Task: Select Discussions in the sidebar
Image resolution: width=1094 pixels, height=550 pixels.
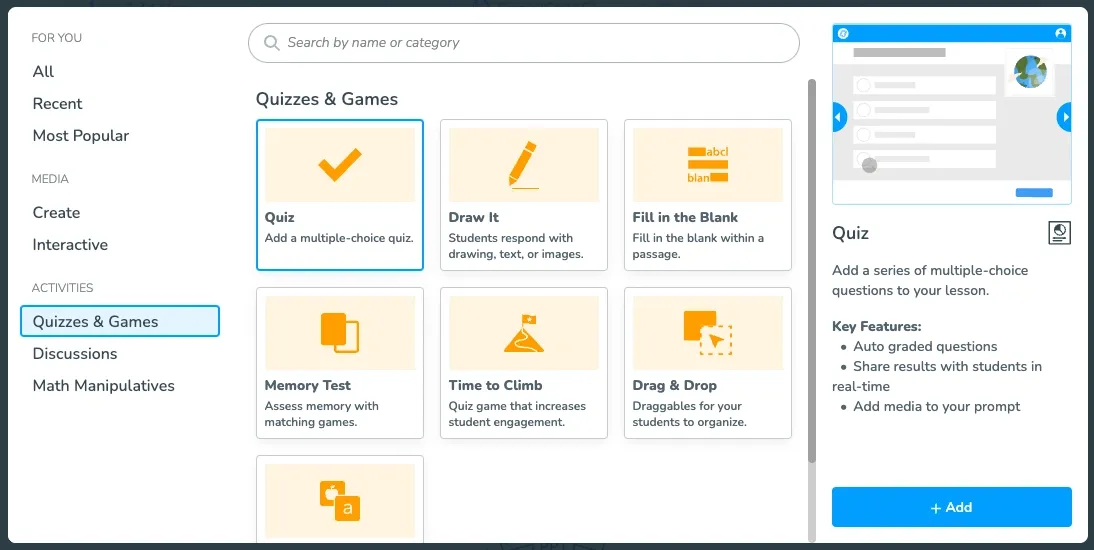Action: [x=75, y=354]
